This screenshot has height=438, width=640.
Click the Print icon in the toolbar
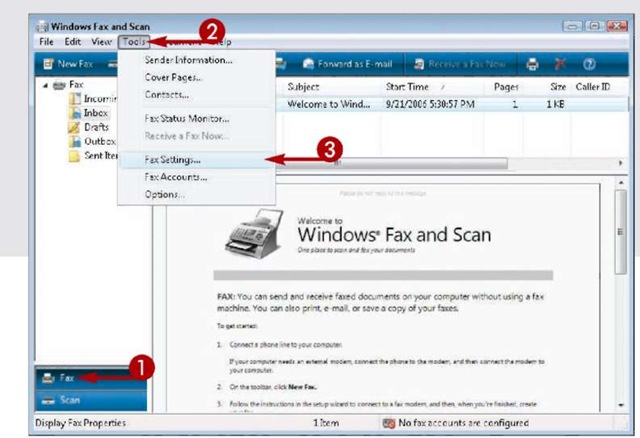click(532, 64)
